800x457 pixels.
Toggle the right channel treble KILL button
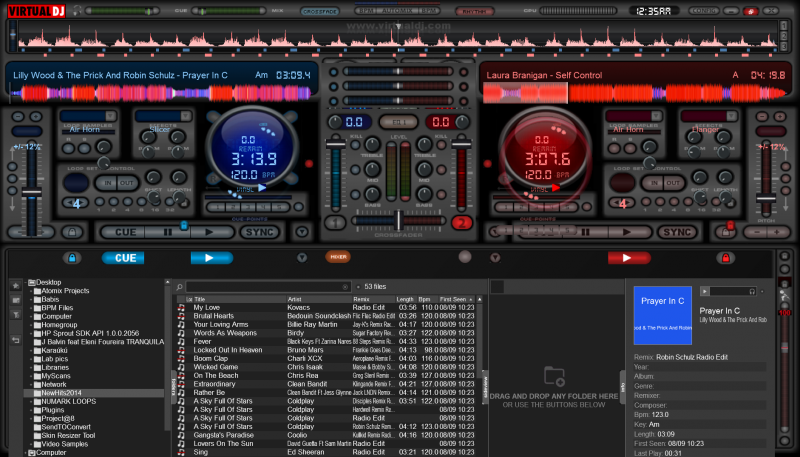point(441,145)
